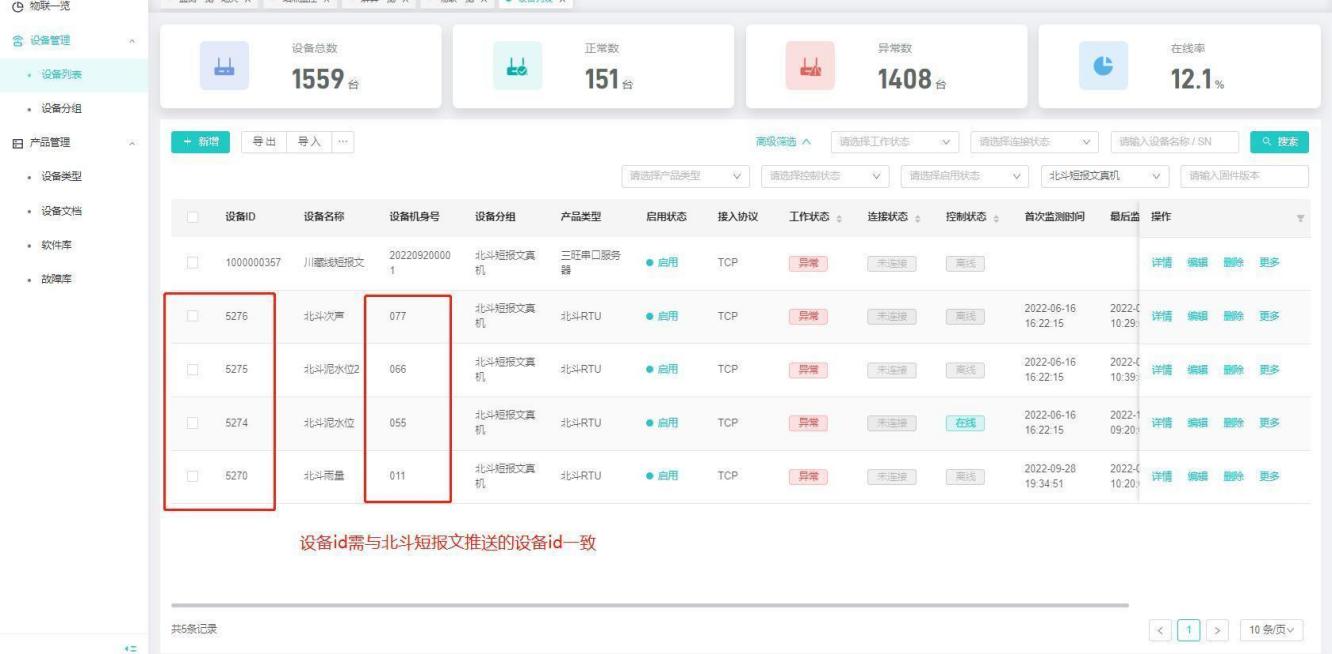Click the horizontal scrollbar below the table
The image size is (1332, 654).
pyautogui.click(x=650, y=605)
